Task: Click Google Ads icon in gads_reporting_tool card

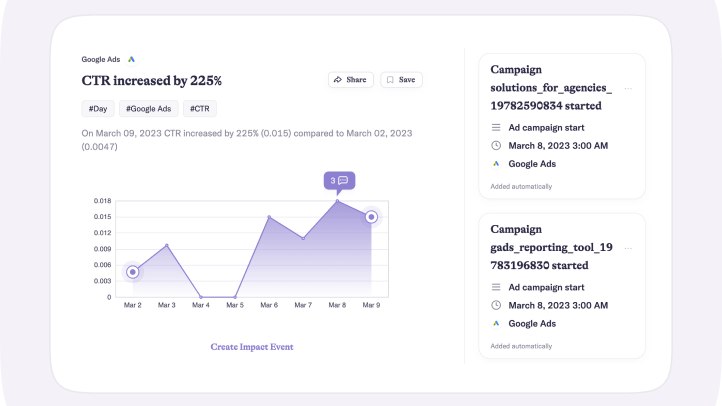Action: 496,324
